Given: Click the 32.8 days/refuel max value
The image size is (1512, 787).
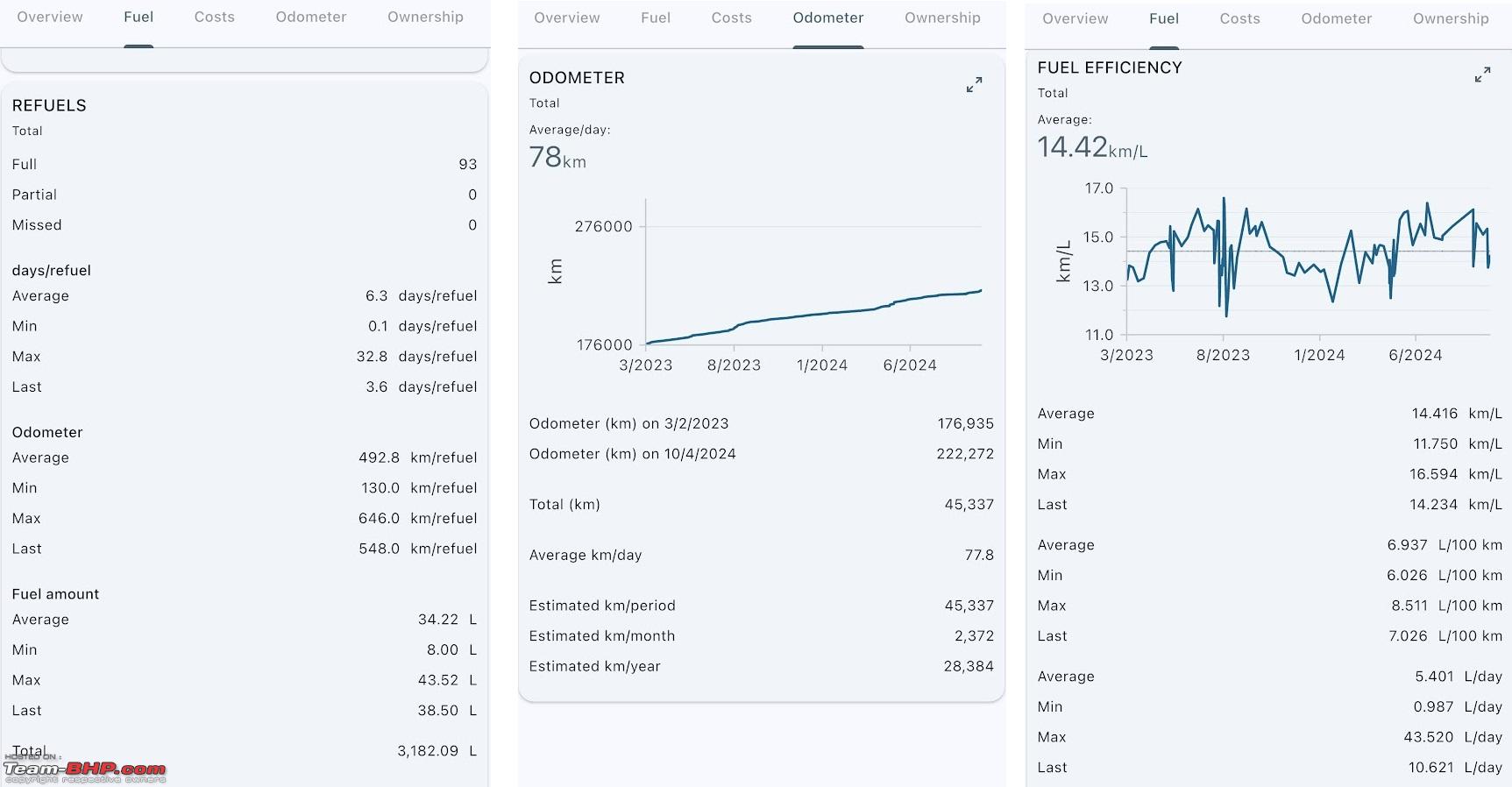Looking at the screenshot, I should [416, 356].
